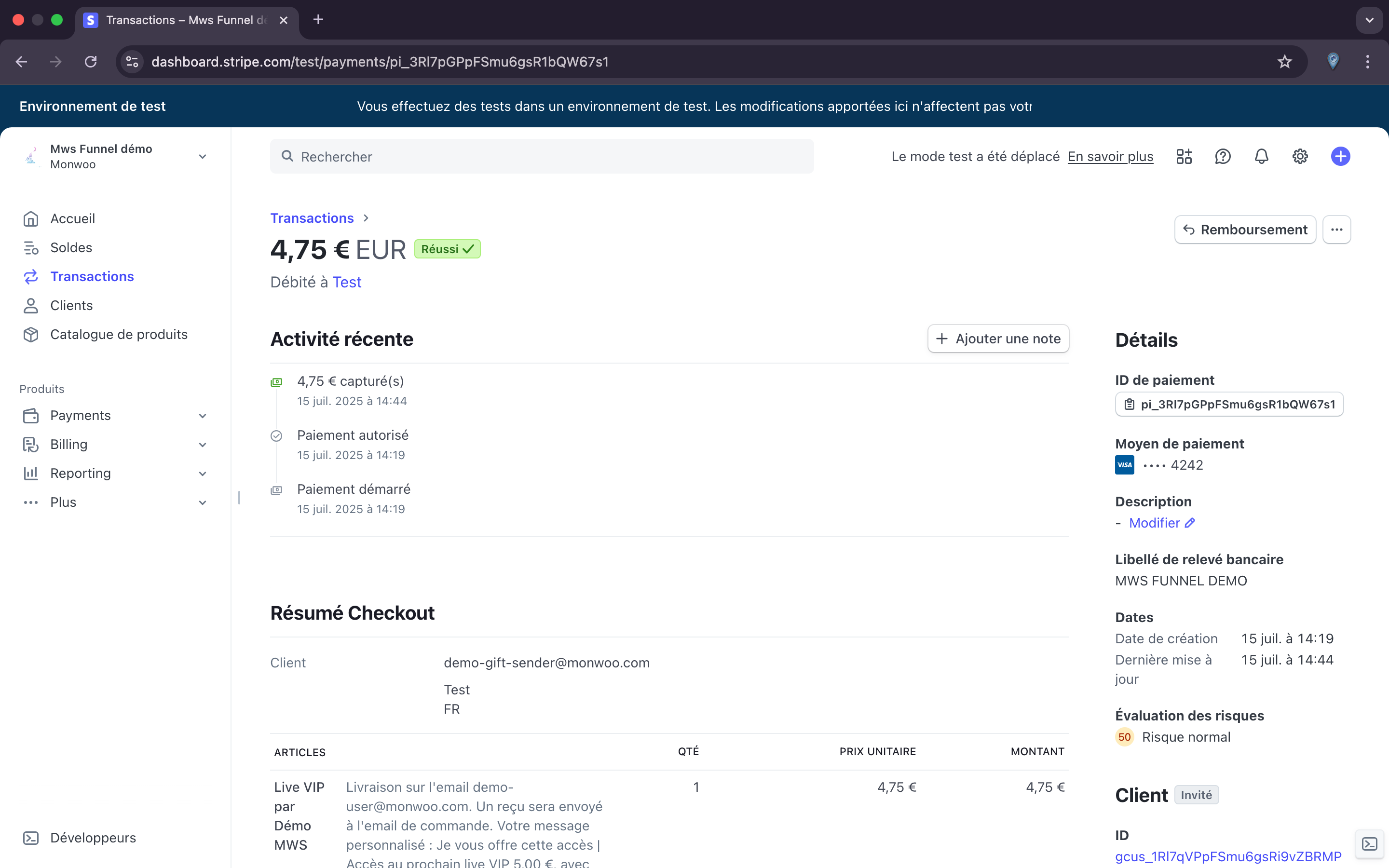The width and height of the screenshot is (1389, 868).
Task: Go to Clients in sidebar
Action: point(71,305)
